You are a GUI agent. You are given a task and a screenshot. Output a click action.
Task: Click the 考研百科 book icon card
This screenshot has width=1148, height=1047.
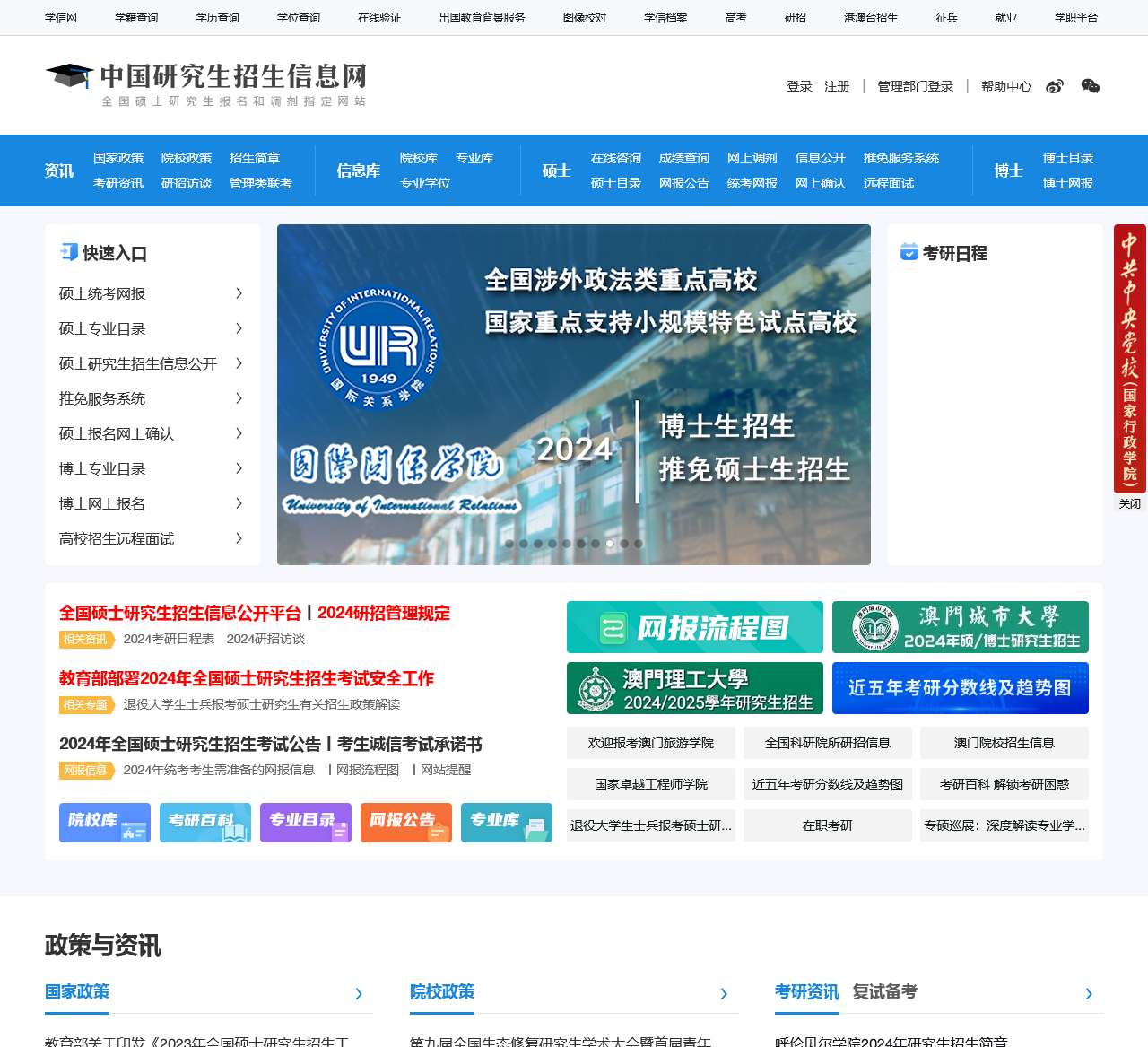(x=204, y=822)
